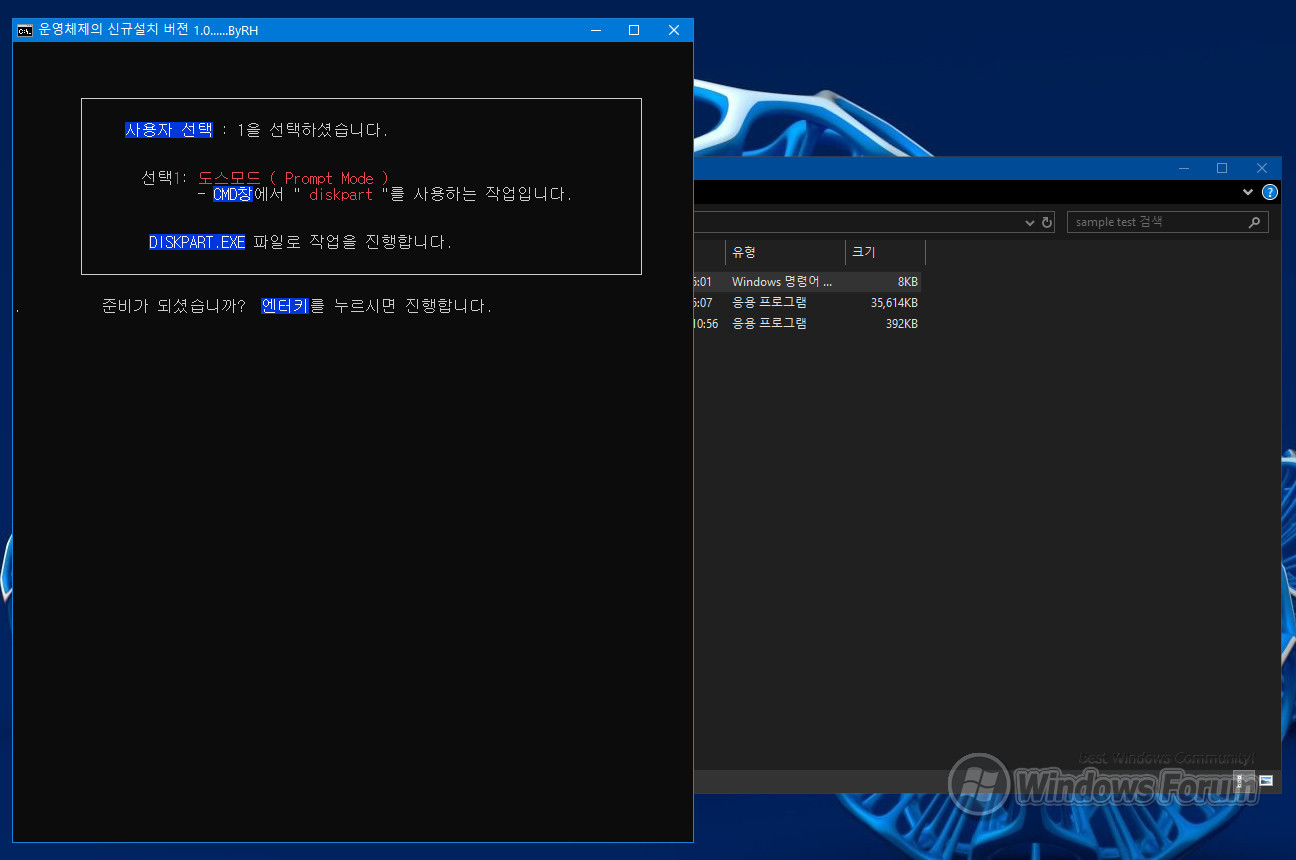Click the 'sample test 검색' search box
Screen dimensions: 1296x860
[1167, 222]
